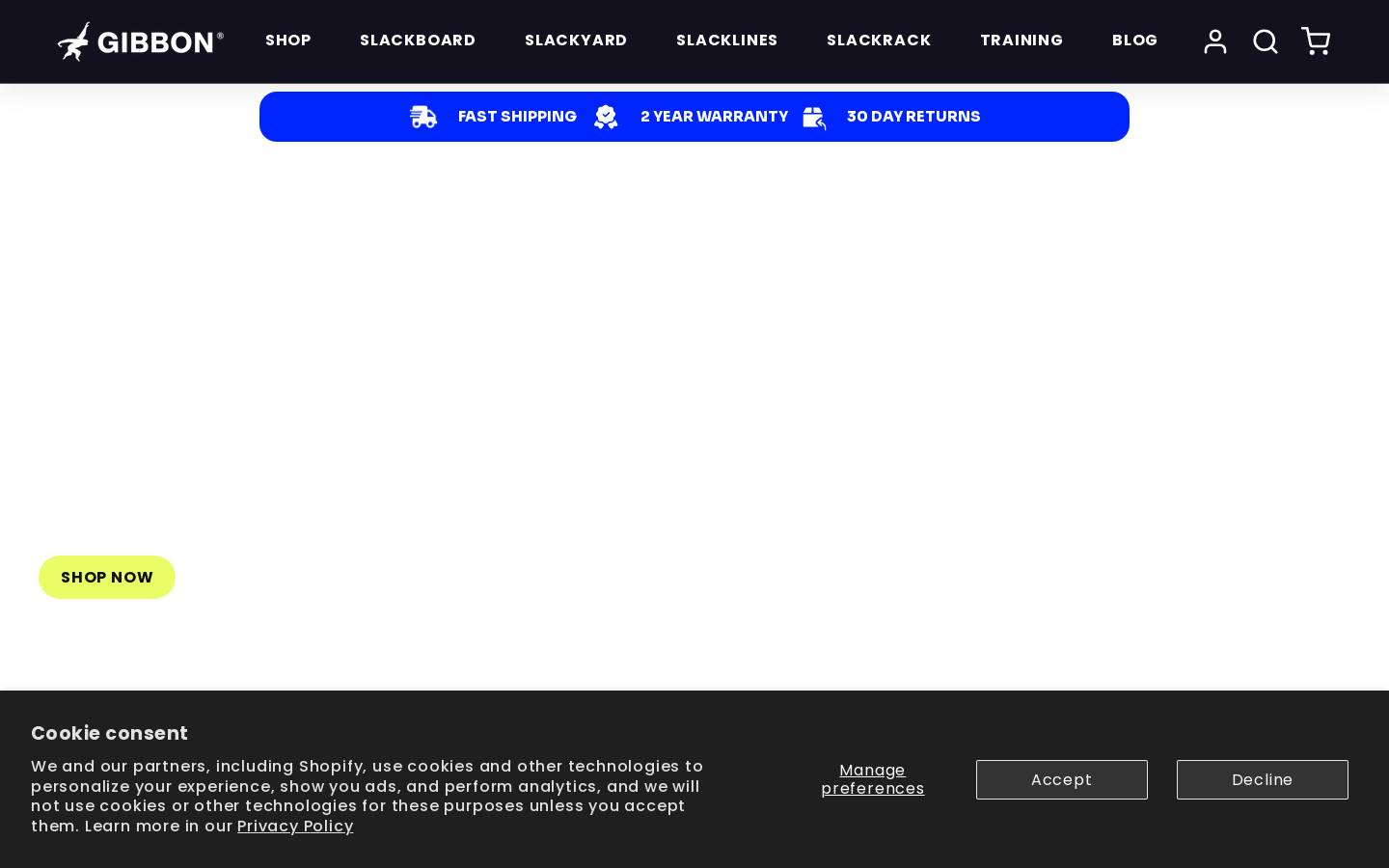Click the Gibbon logo
Viewport: 1389px width, 868px height.
coord(141,41)
